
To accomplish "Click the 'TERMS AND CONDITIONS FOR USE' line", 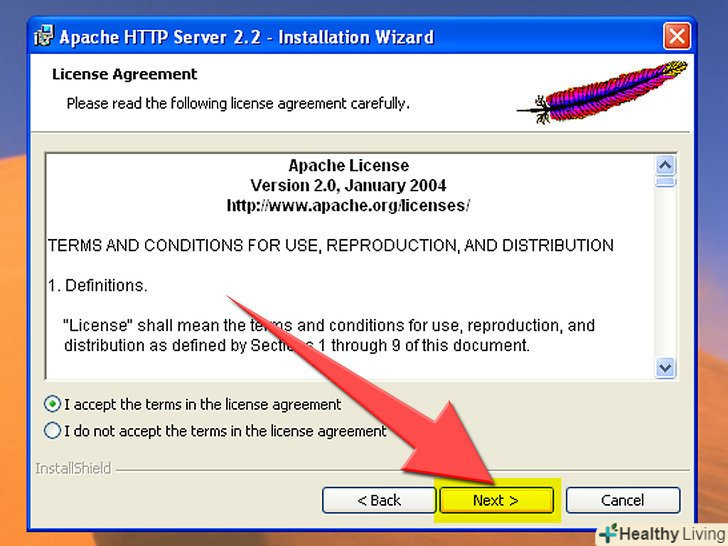I will (x=331, y=245).
